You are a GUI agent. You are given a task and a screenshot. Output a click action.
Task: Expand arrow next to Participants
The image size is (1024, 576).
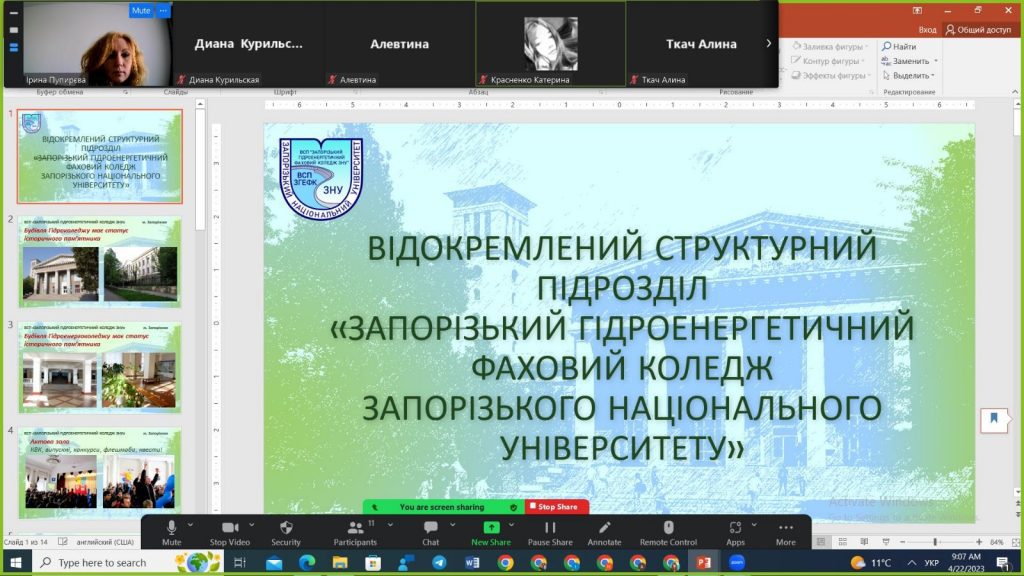tap(390, 524)
